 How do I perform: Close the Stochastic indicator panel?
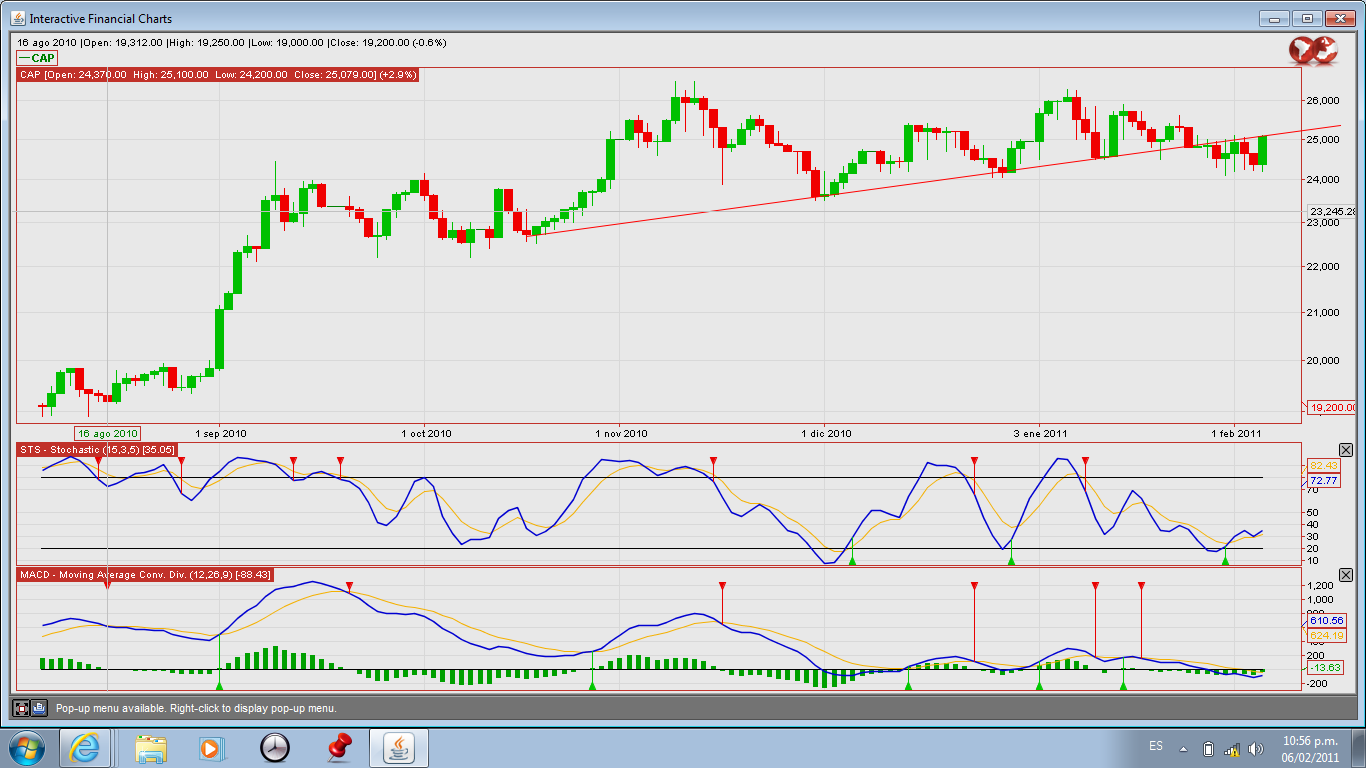click(1345, 450)
